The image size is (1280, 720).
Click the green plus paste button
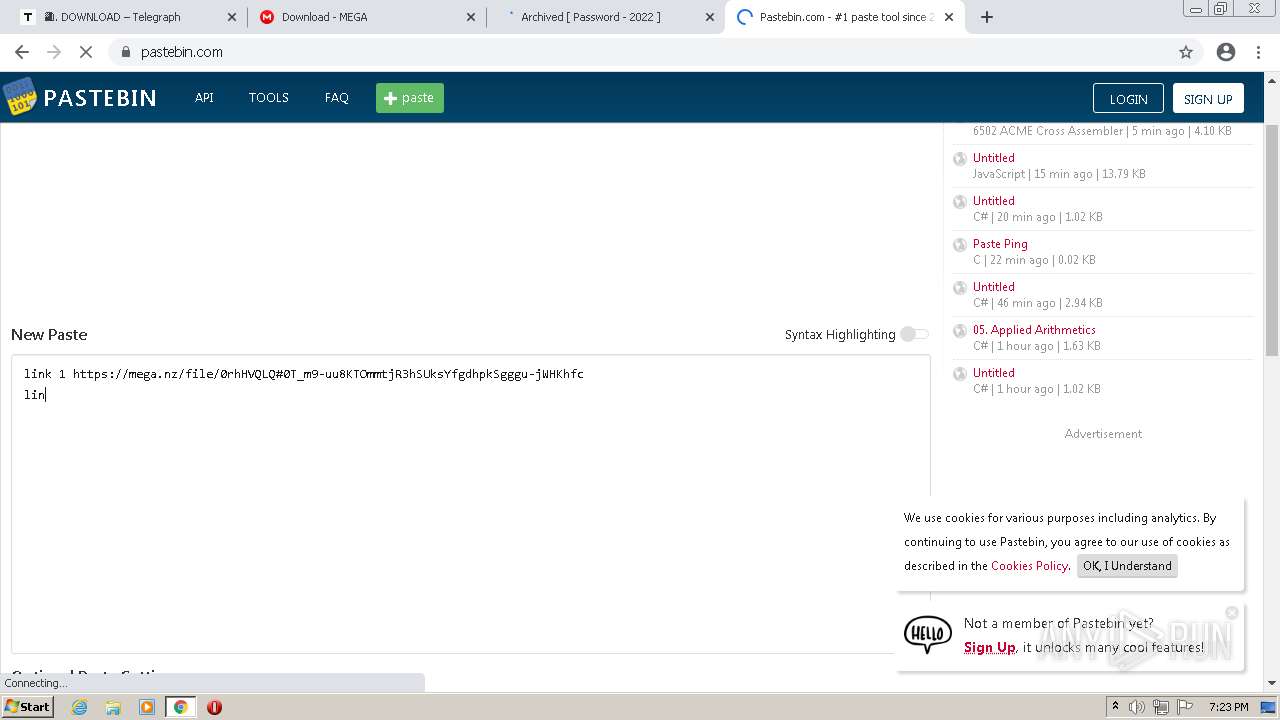coord(410,98)
